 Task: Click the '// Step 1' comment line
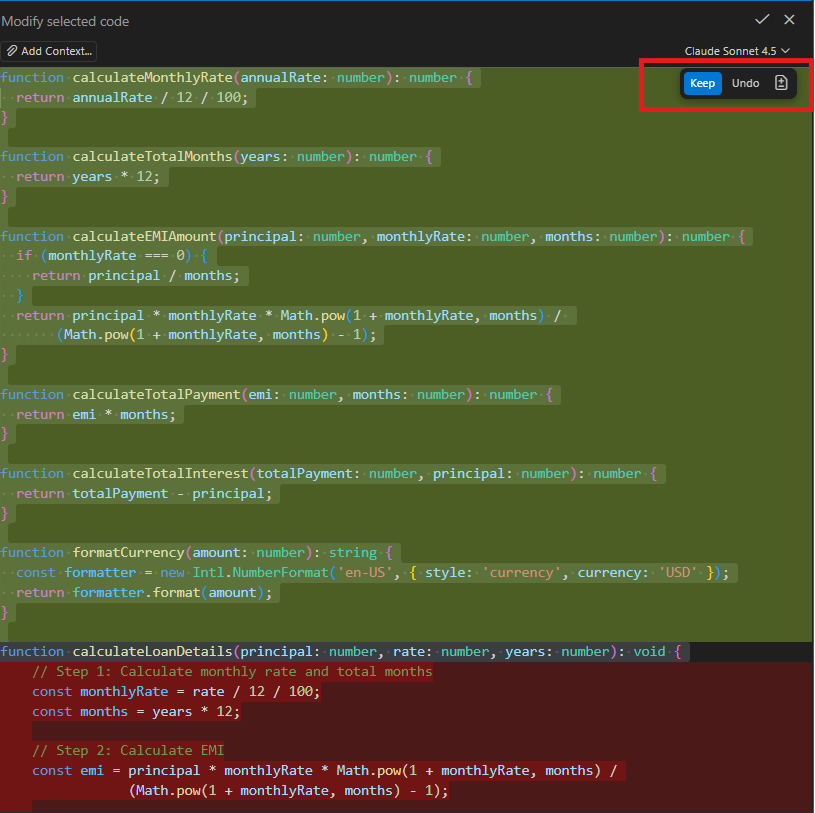(232, 672)
